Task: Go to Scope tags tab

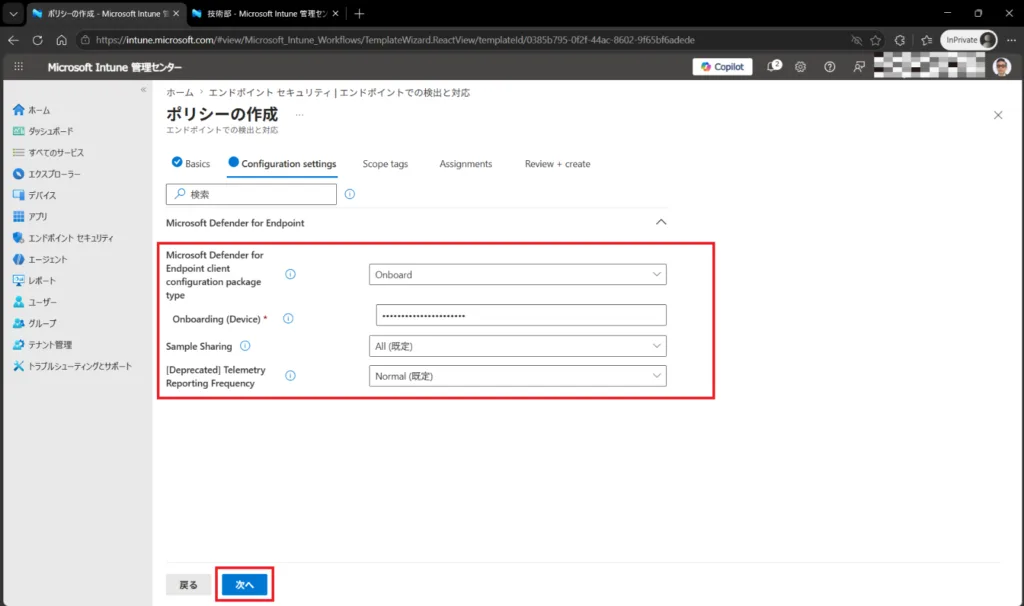Action: (385, 164)
